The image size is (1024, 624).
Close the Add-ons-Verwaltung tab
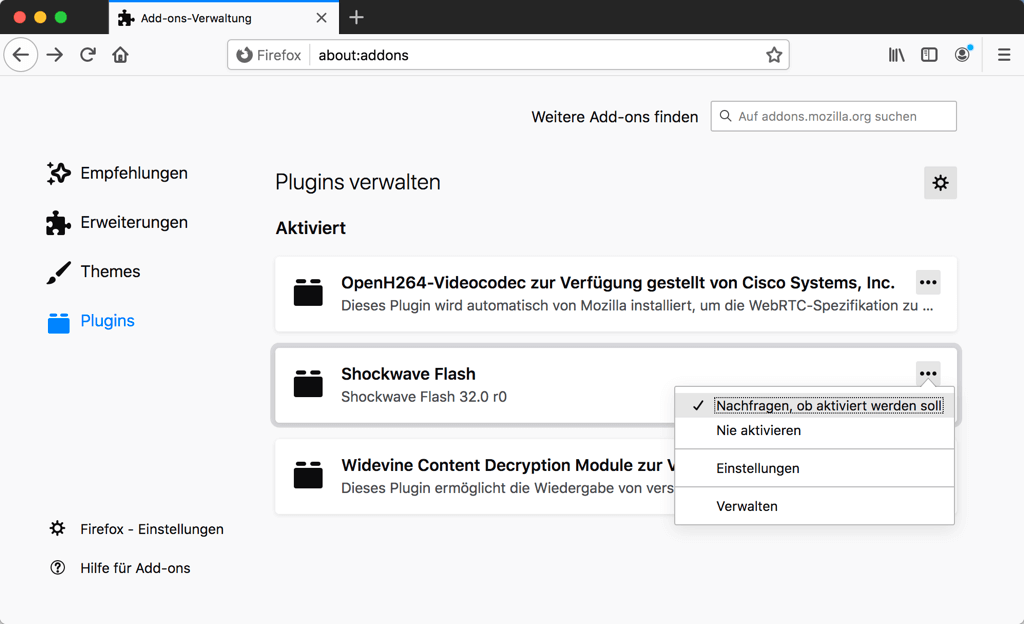[321, 18]
